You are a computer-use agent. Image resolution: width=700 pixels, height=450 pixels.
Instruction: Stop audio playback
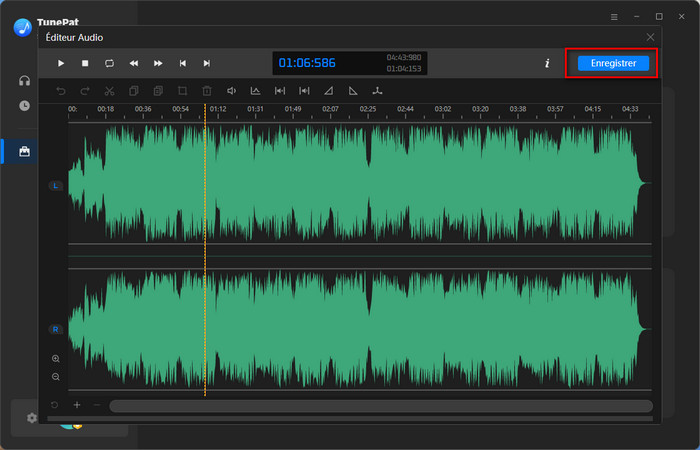pos(85,63)
